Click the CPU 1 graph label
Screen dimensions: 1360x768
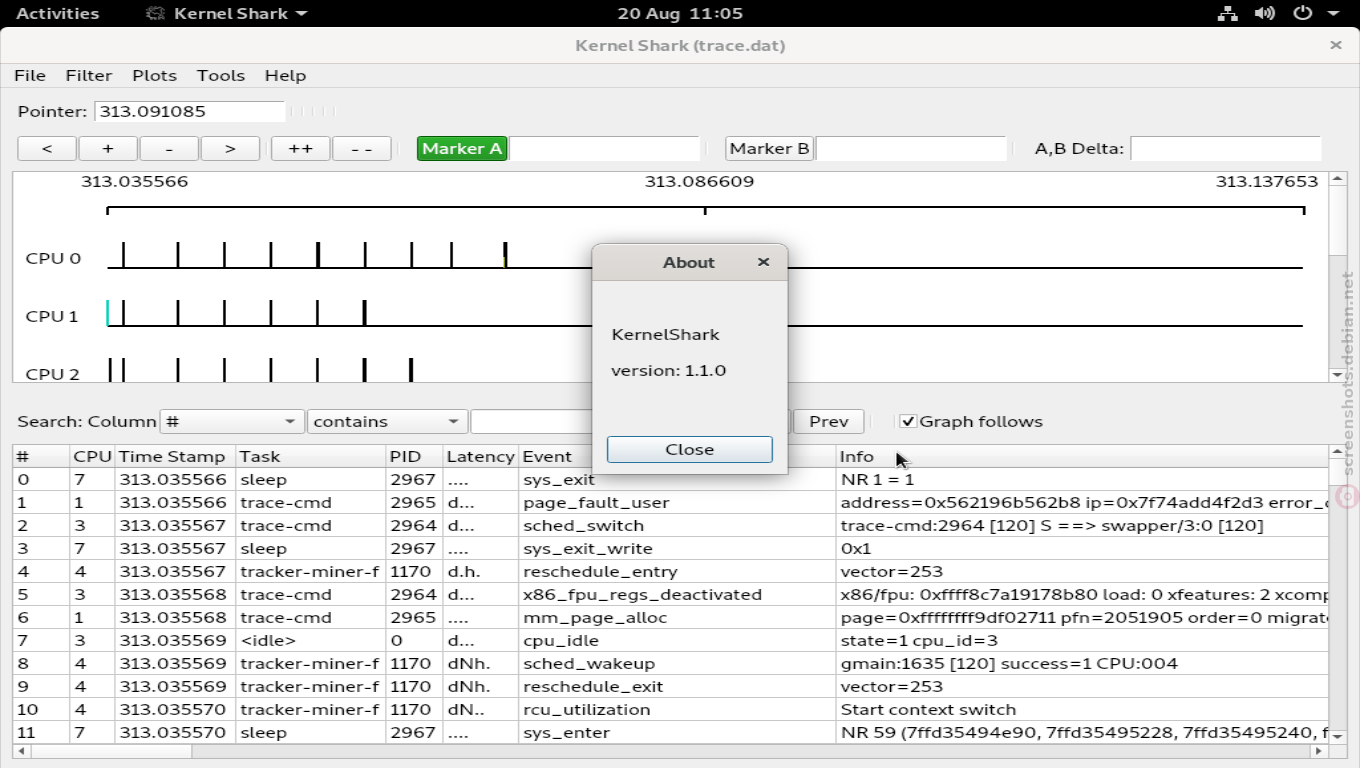click(52, 316)
